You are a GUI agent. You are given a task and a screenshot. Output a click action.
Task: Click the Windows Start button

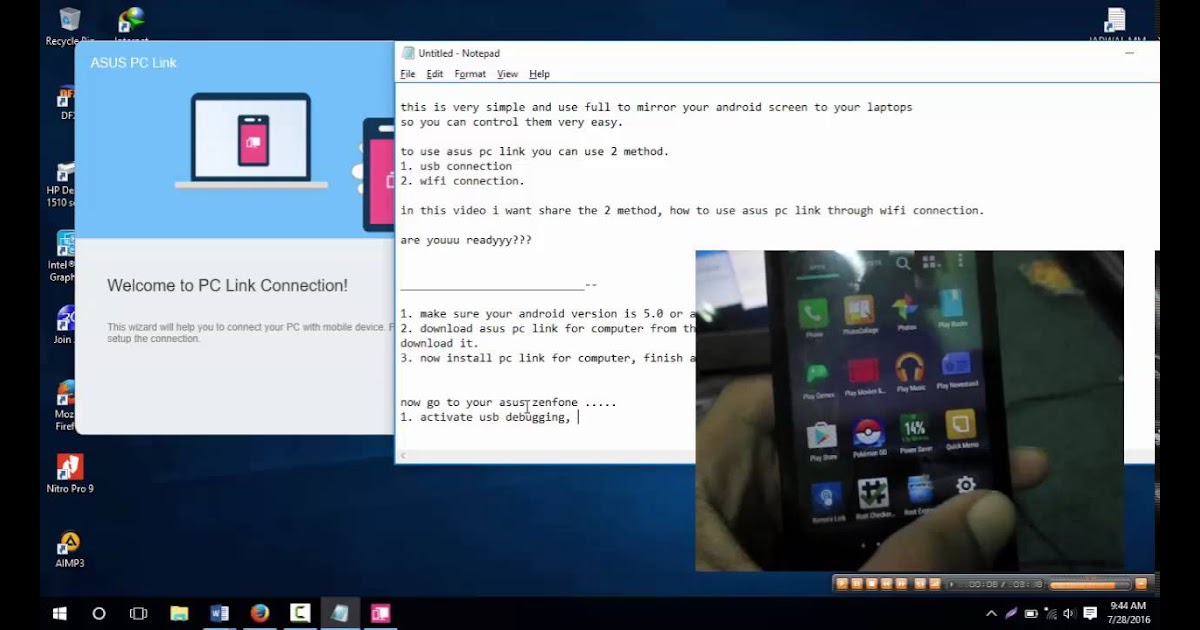(60, 613)
